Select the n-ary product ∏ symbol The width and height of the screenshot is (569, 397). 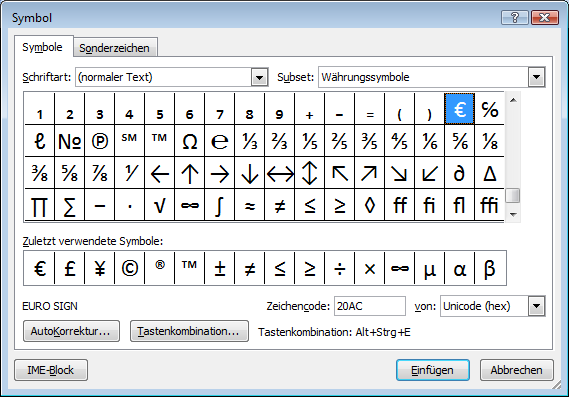coord(39,205)
